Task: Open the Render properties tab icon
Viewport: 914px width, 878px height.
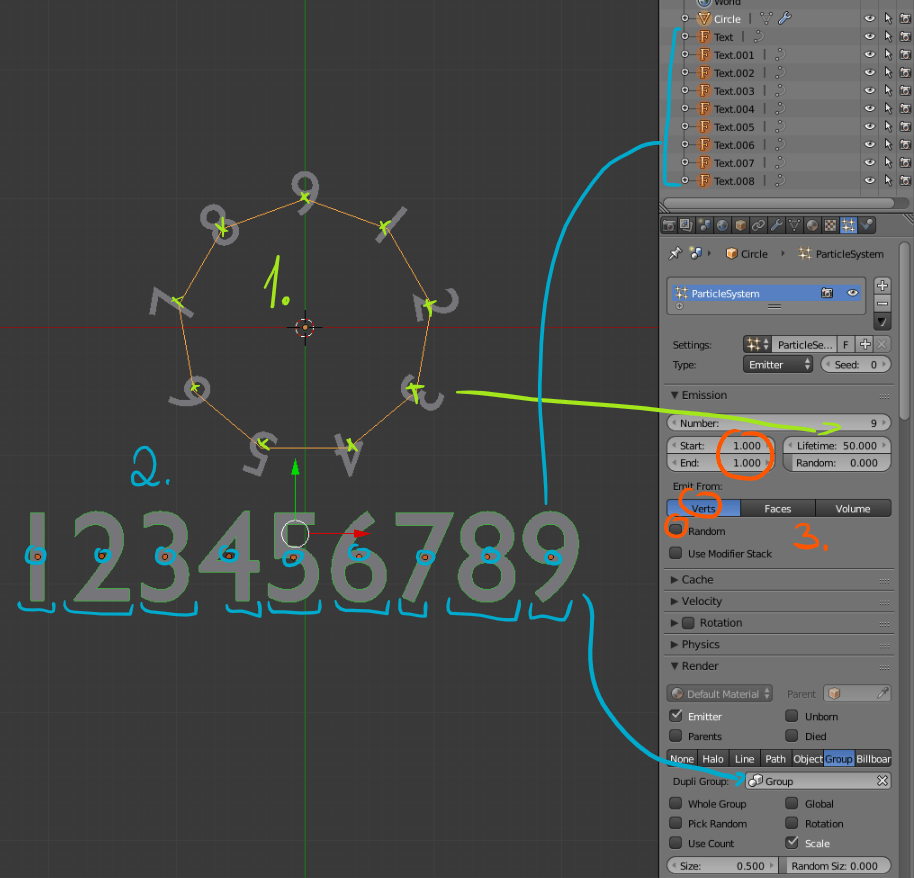Action: coord(670,224)
